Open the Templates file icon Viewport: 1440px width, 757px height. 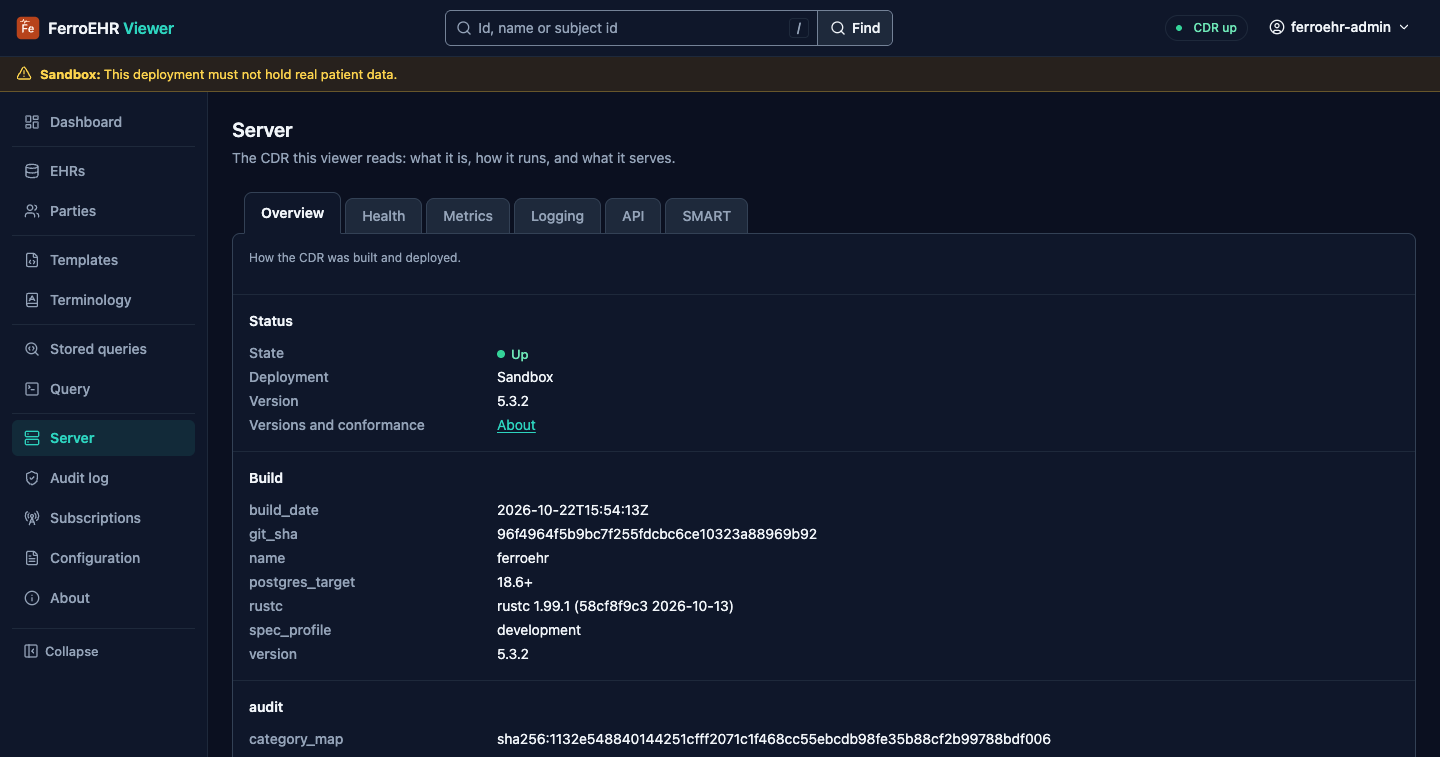click(x=32, y=260)
